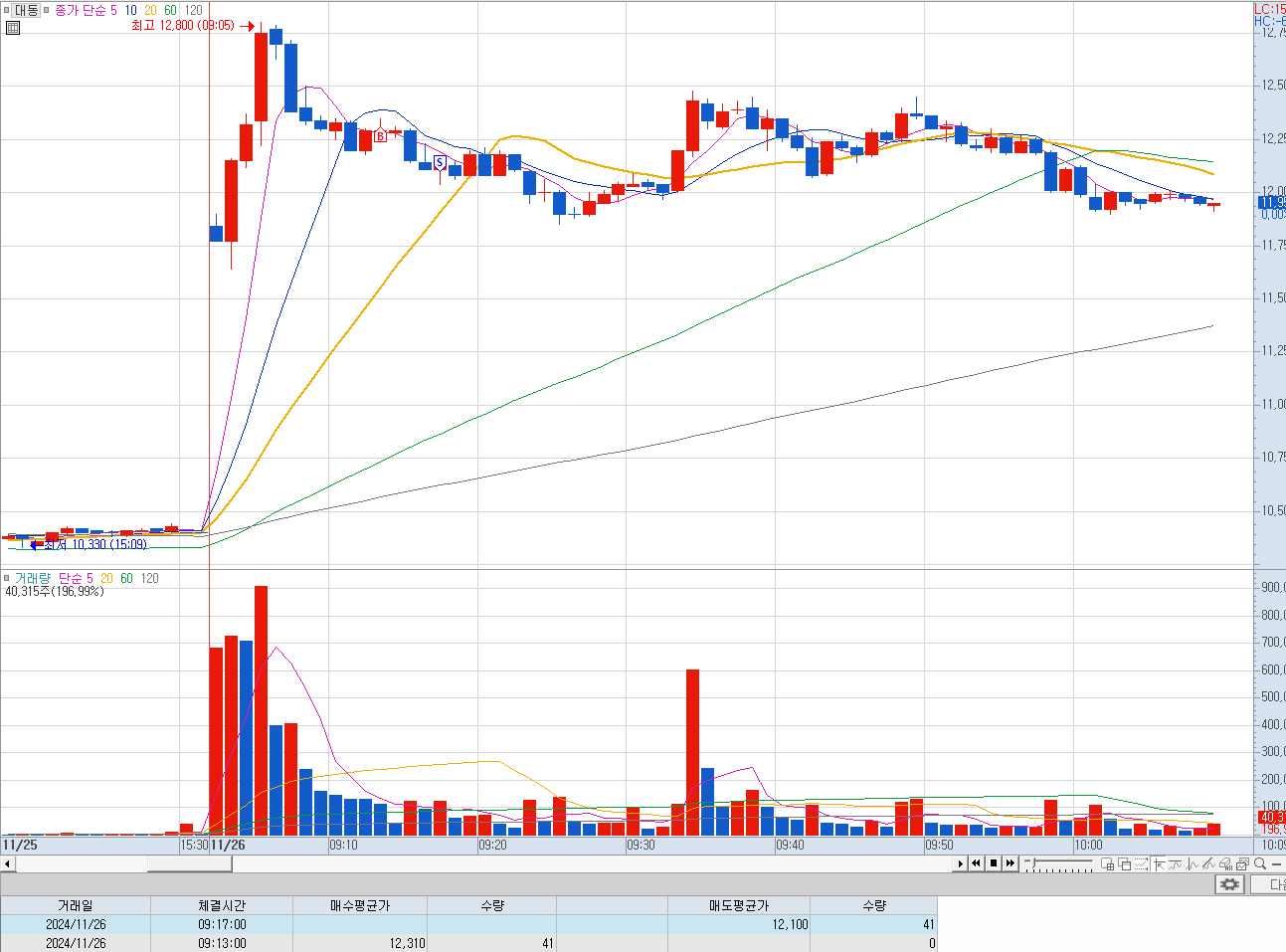This screenshot has width=1286, height=952.
Task: Click the volume 단순 5 average label
Action: [x=76, y=578]
